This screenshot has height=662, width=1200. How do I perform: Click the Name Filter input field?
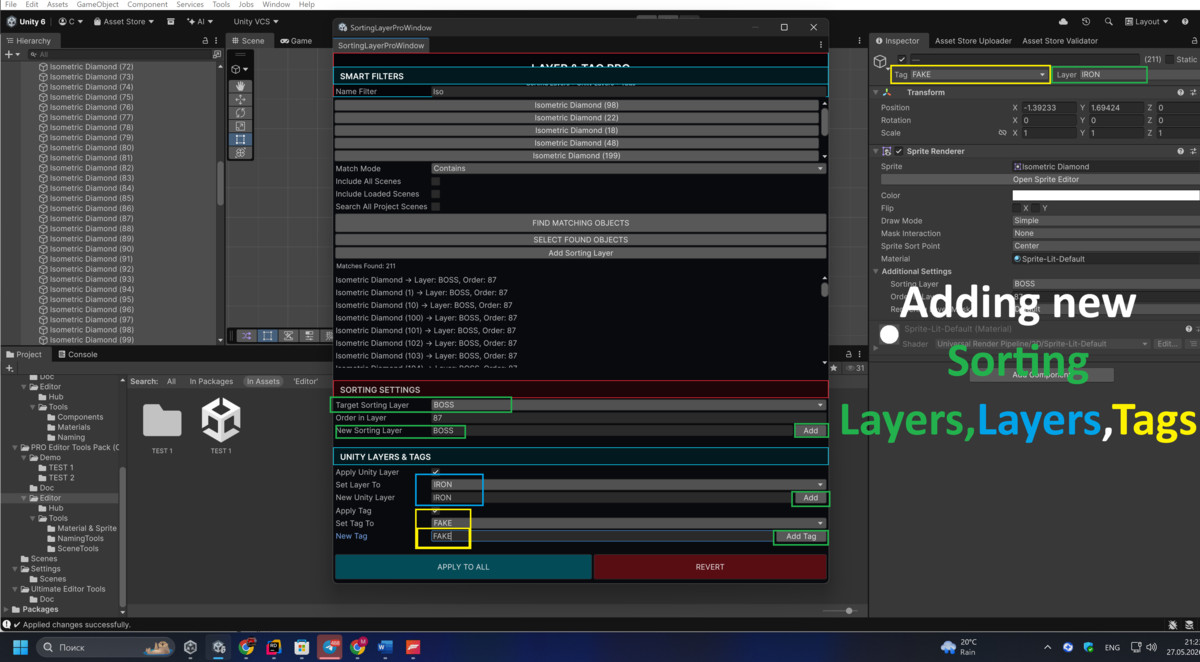point(628,91)
